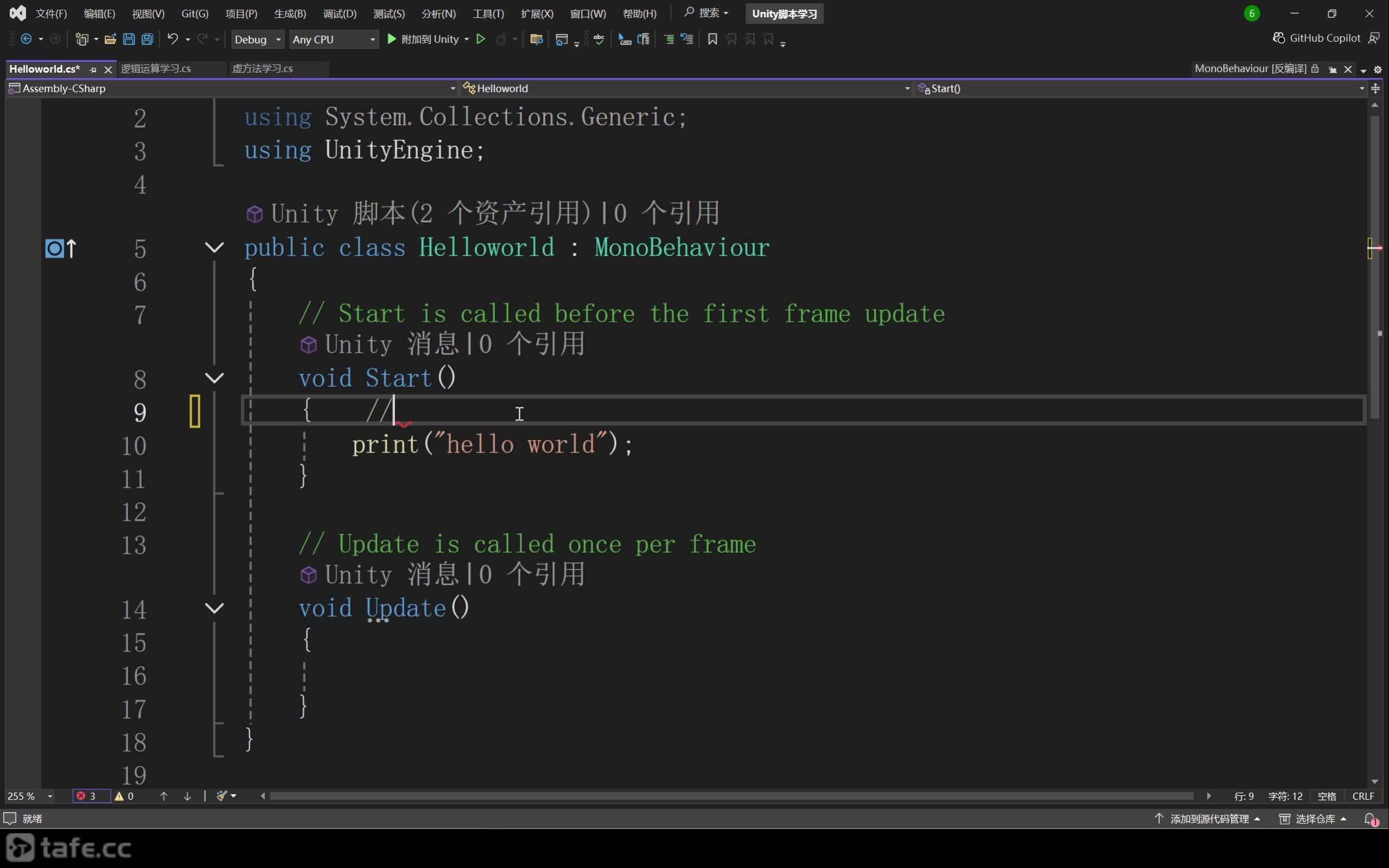Click the notifications bell icon in the status bar

(x=1371, y=819)
